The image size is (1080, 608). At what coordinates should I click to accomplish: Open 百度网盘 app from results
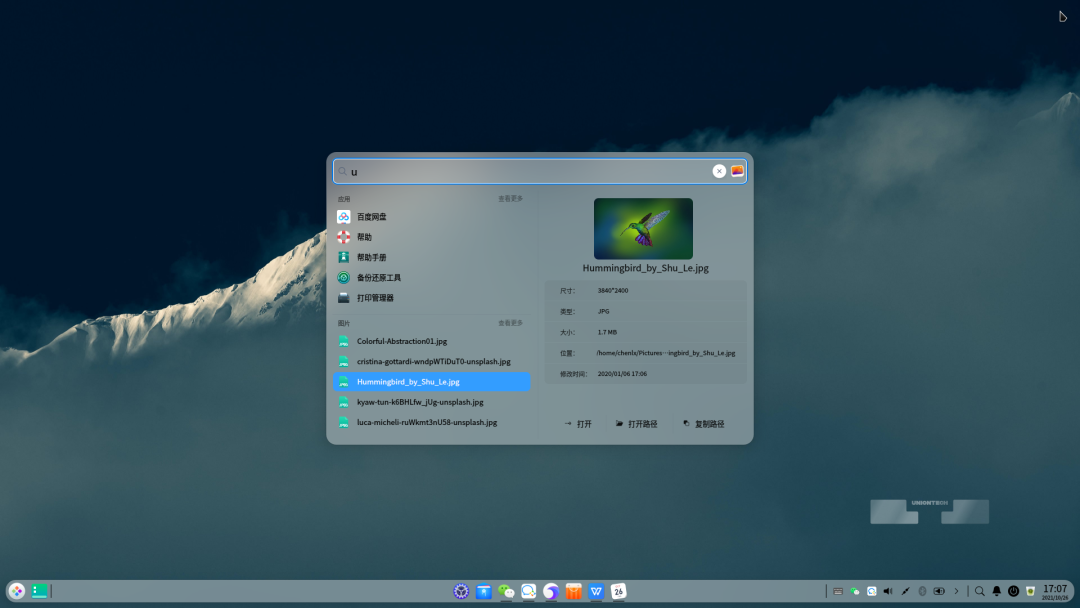pos(432,216)
